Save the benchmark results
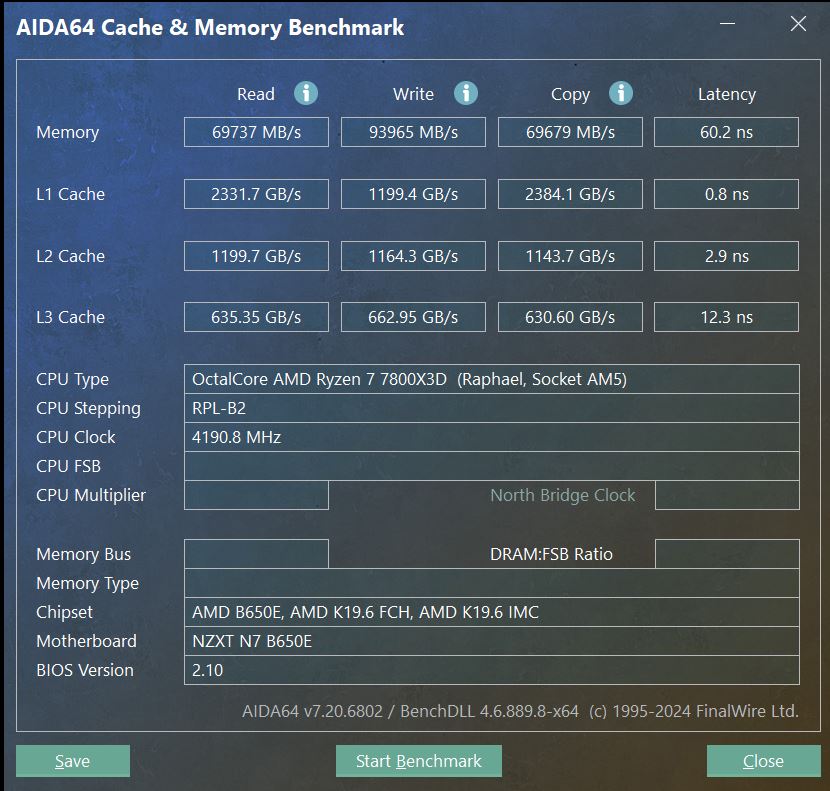This screenshot has width=830, height=791. (73, 761)
